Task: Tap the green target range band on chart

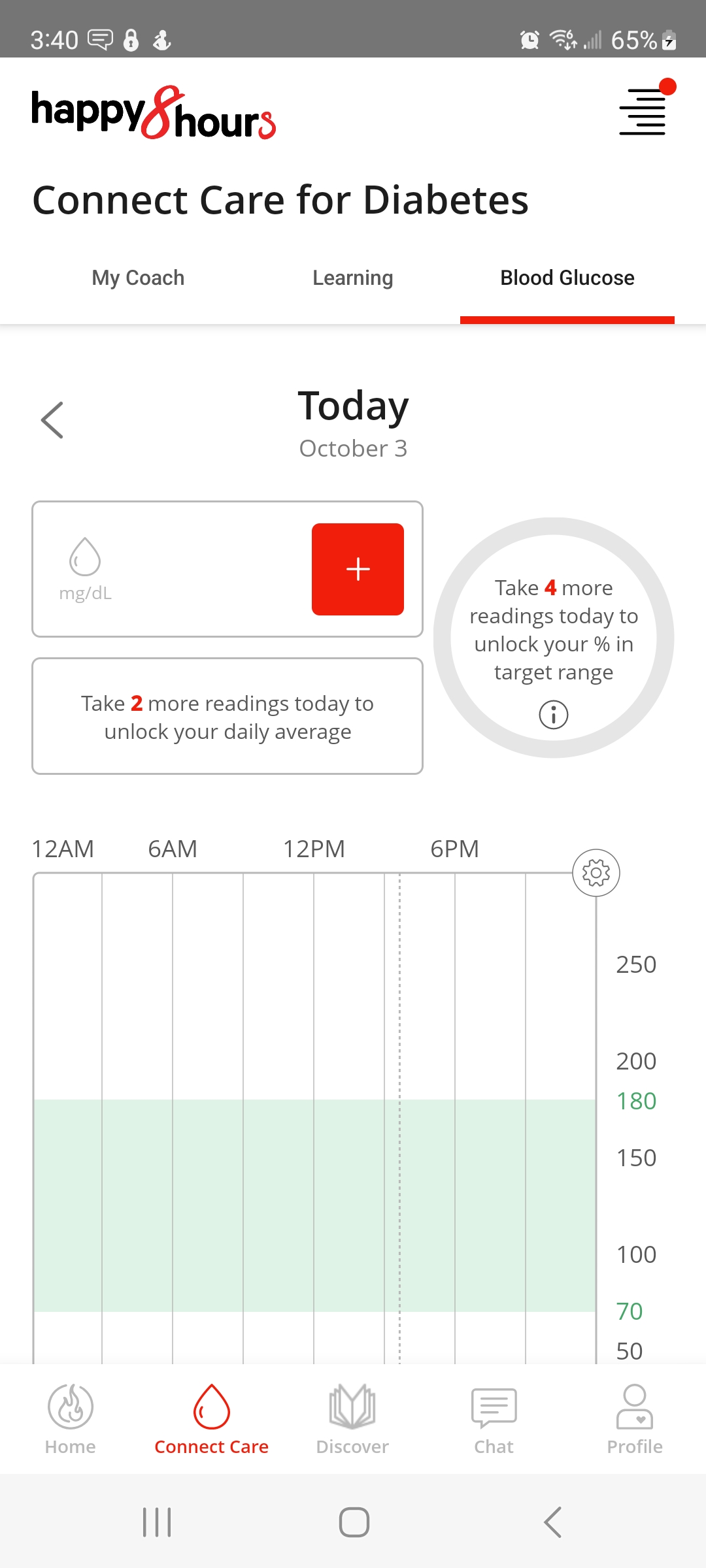Action: pos(314,1205)
